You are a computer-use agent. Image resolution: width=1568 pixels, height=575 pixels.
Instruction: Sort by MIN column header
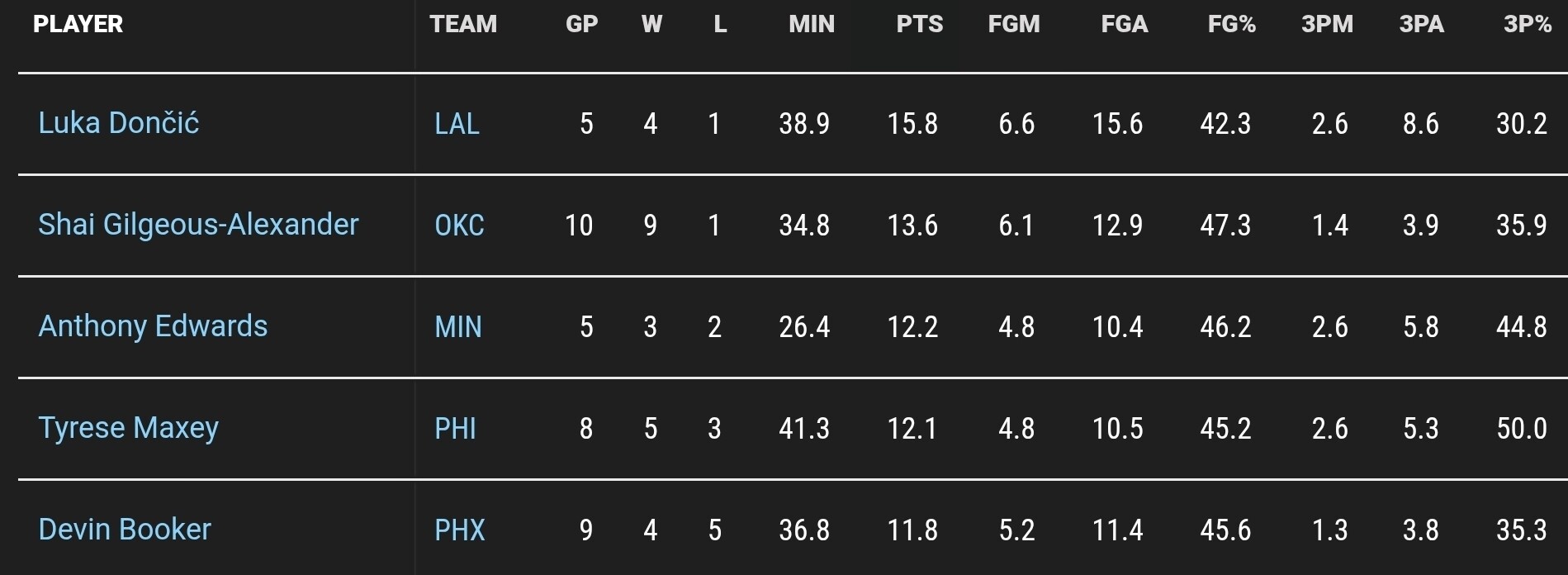(812, 24)
